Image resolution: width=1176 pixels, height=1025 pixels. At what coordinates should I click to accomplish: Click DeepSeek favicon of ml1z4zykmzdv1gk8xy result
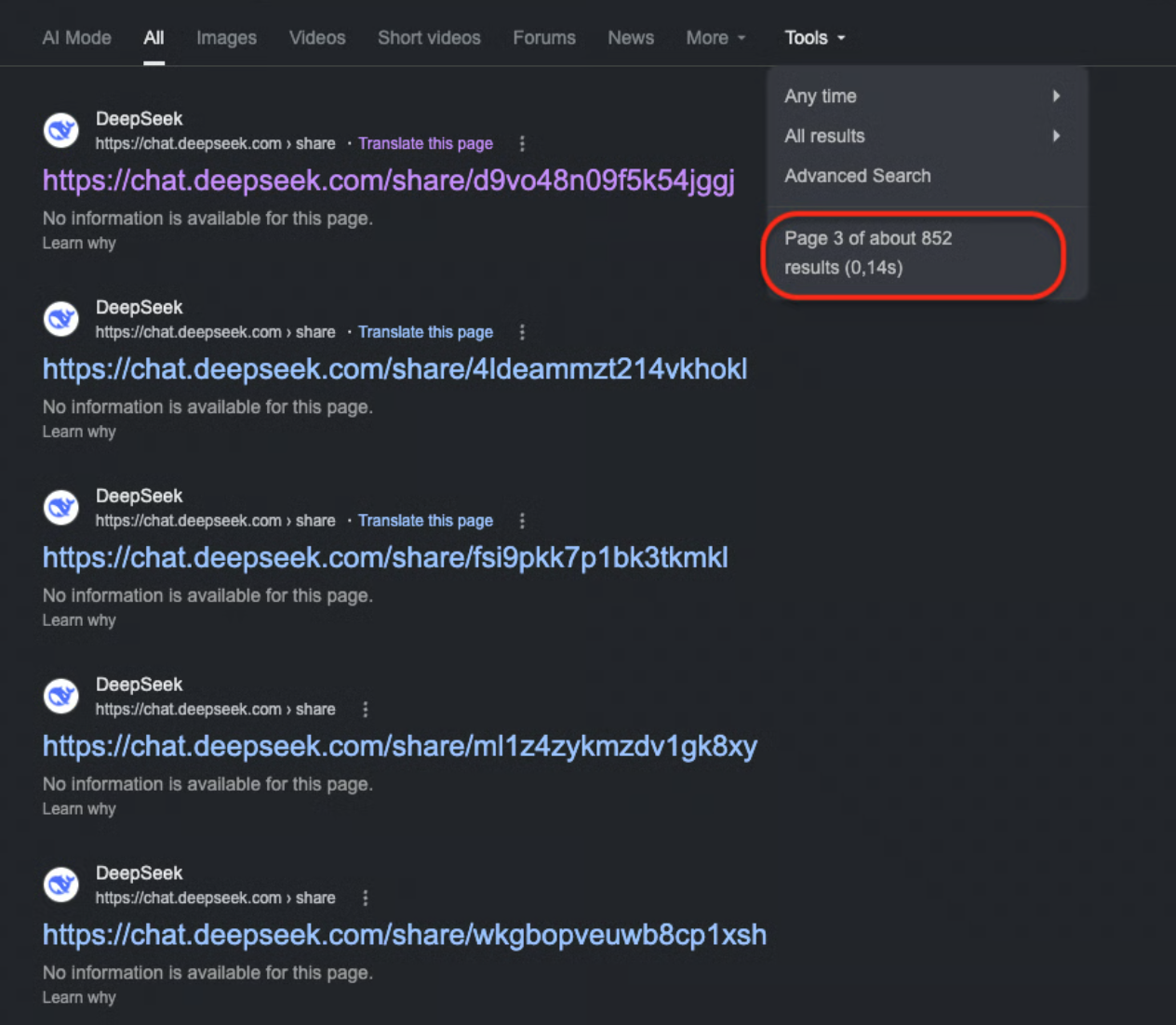point(61,696)
